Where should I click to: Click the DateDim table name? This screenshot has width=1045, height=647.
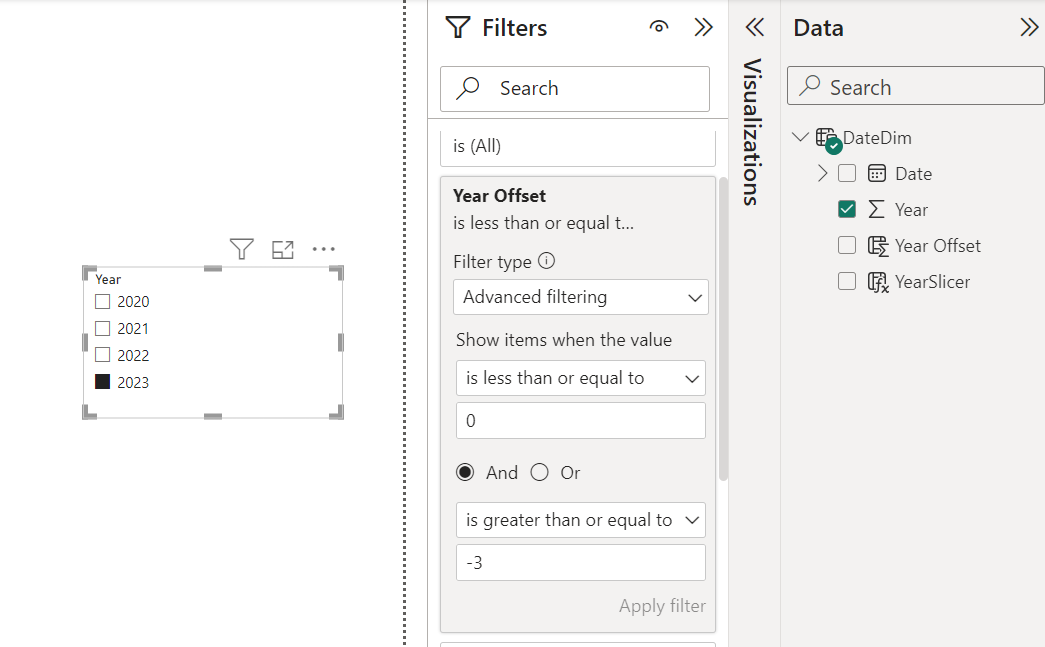coord(877,138)
